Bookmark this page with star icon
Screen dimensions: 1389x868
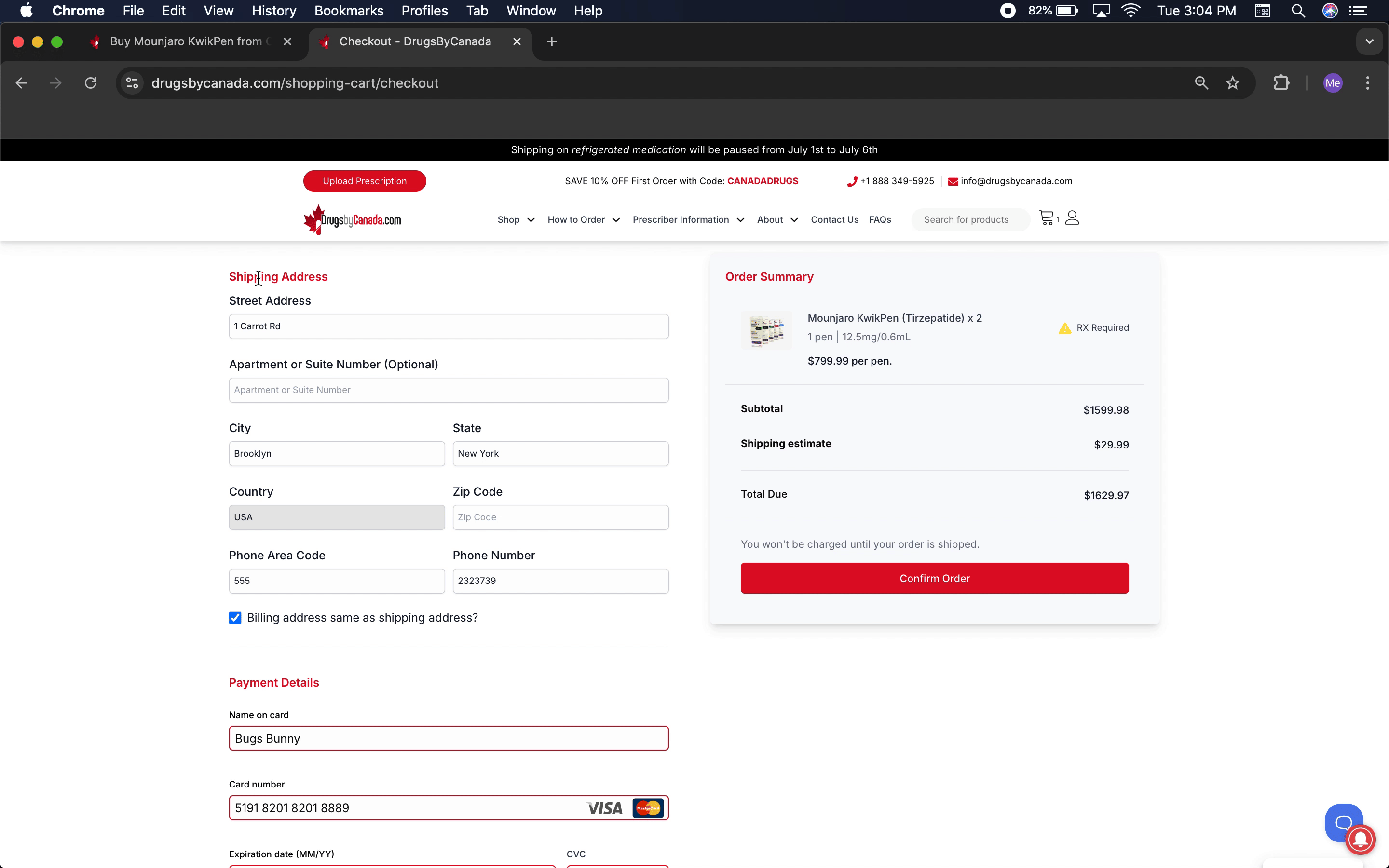point(1232,83)
